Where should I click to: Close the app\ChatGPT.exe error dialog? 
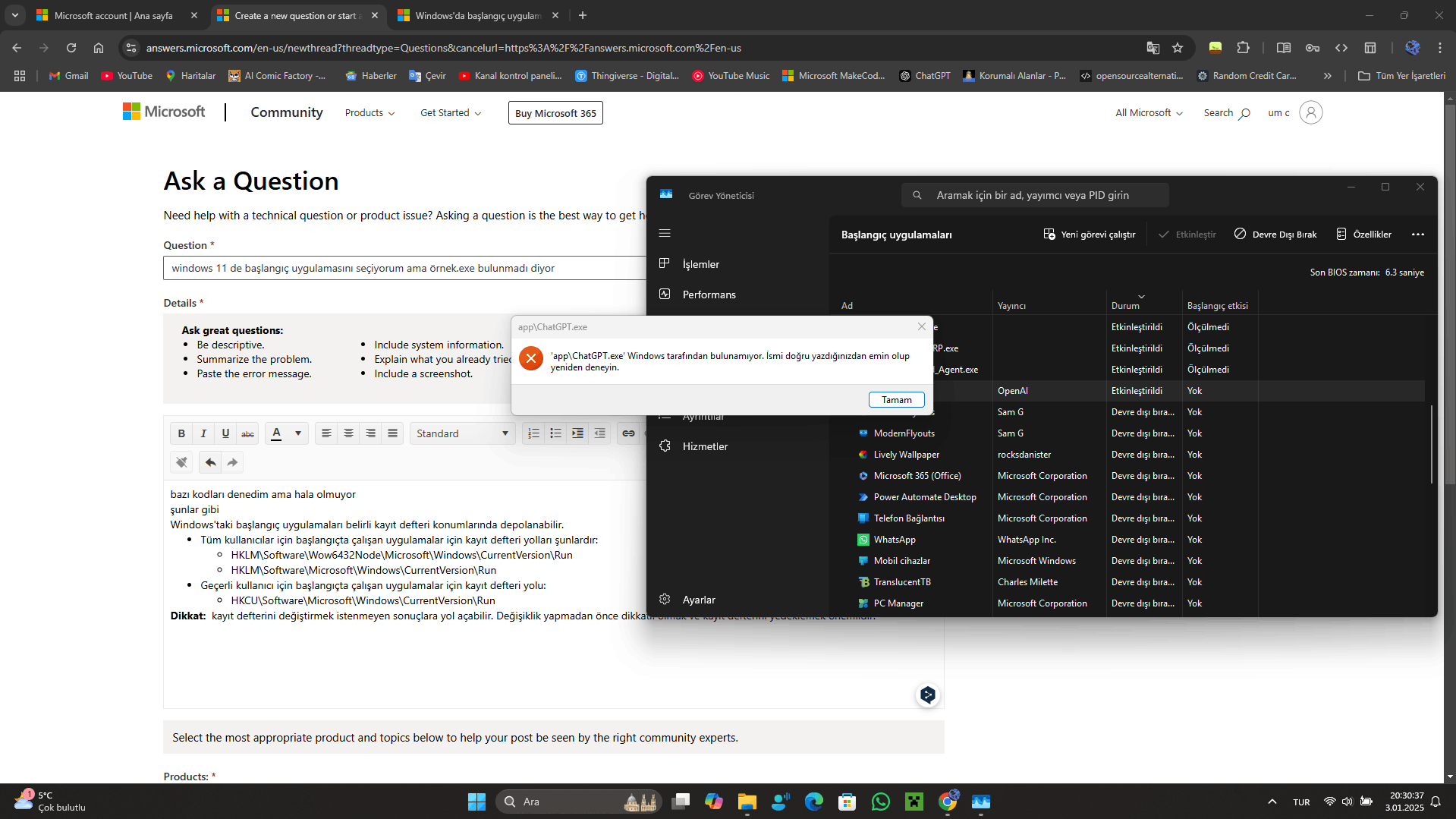[921, 326]
